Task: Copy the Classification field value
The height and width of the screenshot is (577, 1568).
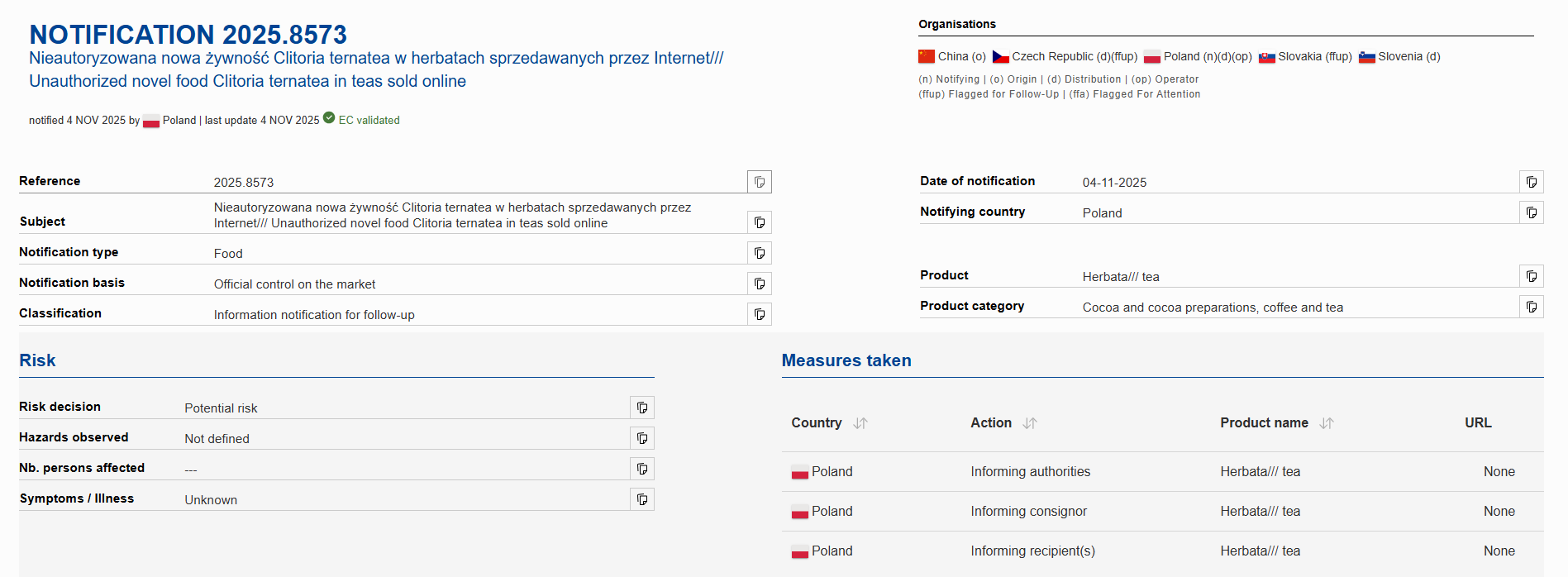Action: click(759, 314)
